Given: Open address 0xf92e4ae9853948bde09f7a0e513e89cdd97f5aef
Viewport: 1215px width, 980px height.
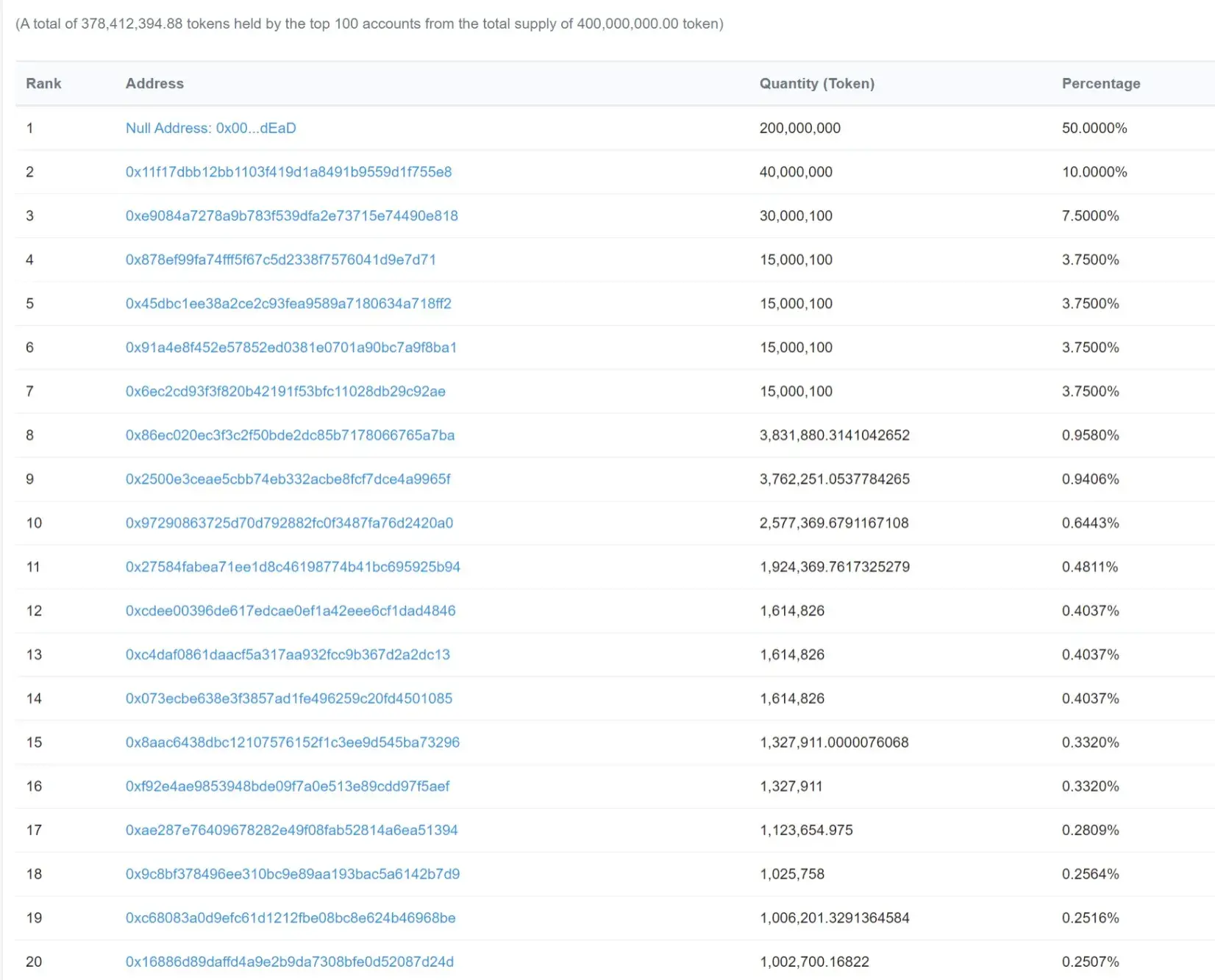Looking at the screenshot, I should [288, 786].
